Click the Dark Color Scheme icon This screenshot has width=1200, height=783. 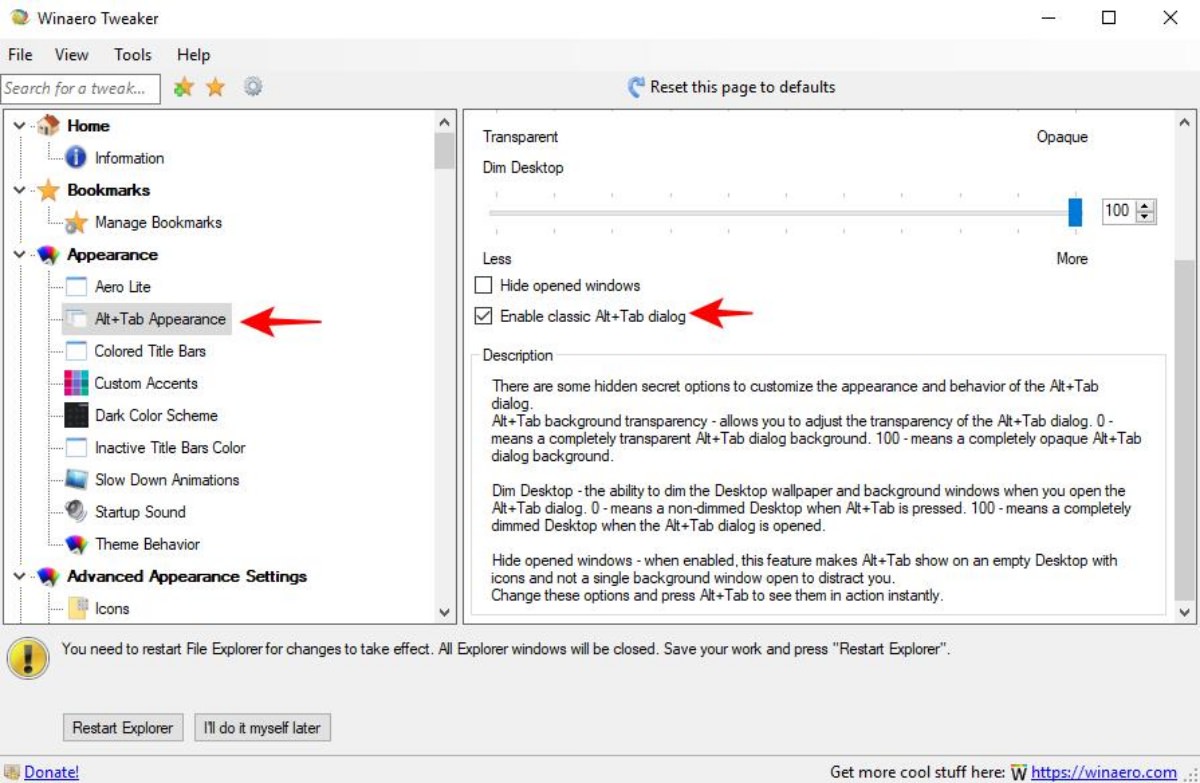[x=76, y=415]
